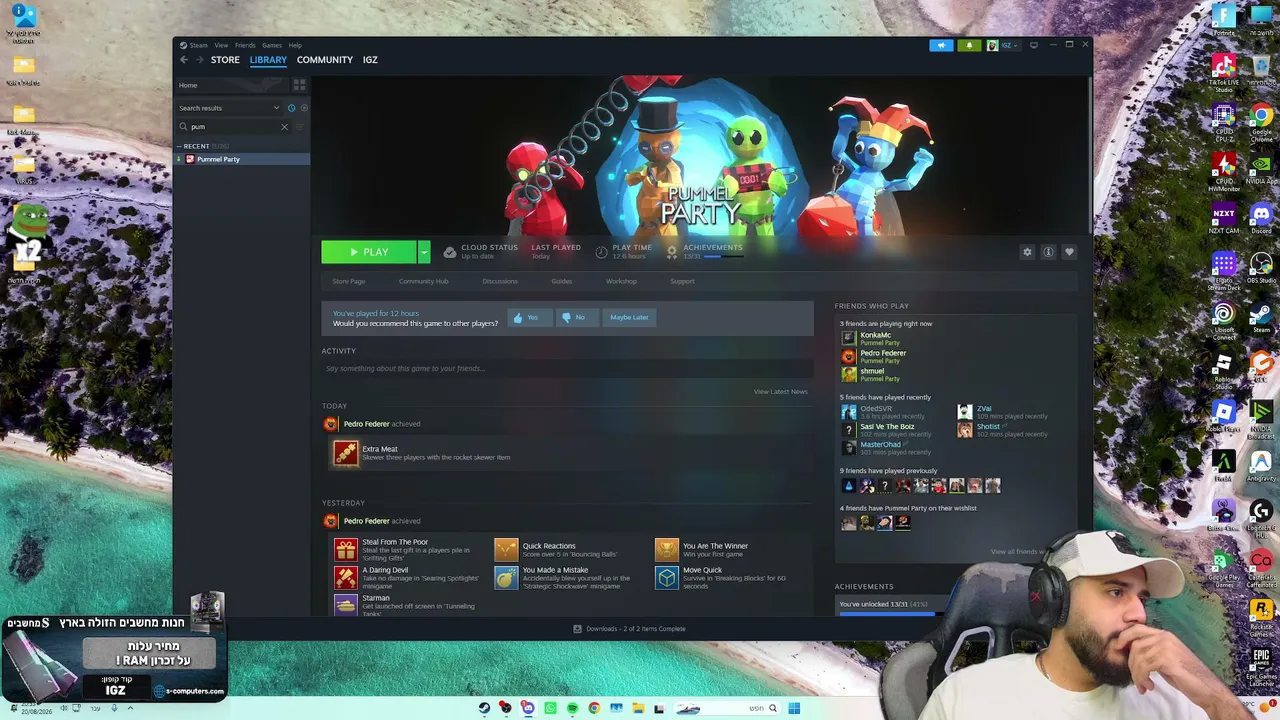
Task: Switch to Big Picture mode icon
Action: click(x=1034, y=45)
